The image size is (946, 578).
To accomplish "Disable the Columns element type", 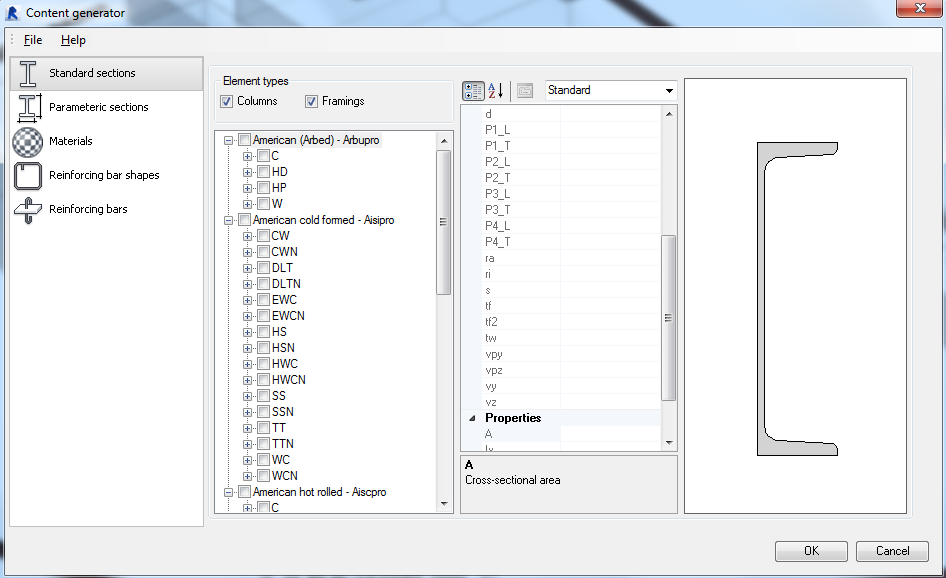I will (x=226, y=101).
